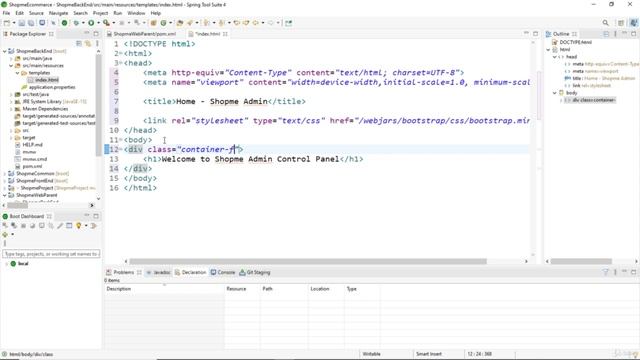Click the Spring perspective icon at top right
640x360 pixels.
tap(633, 23)
